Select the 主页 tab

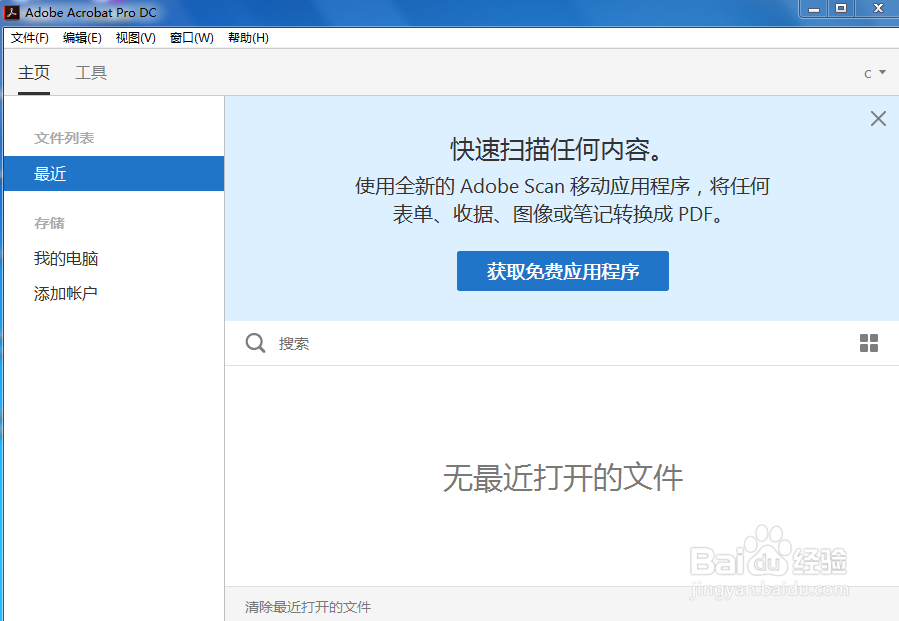[x=34, y=72]
